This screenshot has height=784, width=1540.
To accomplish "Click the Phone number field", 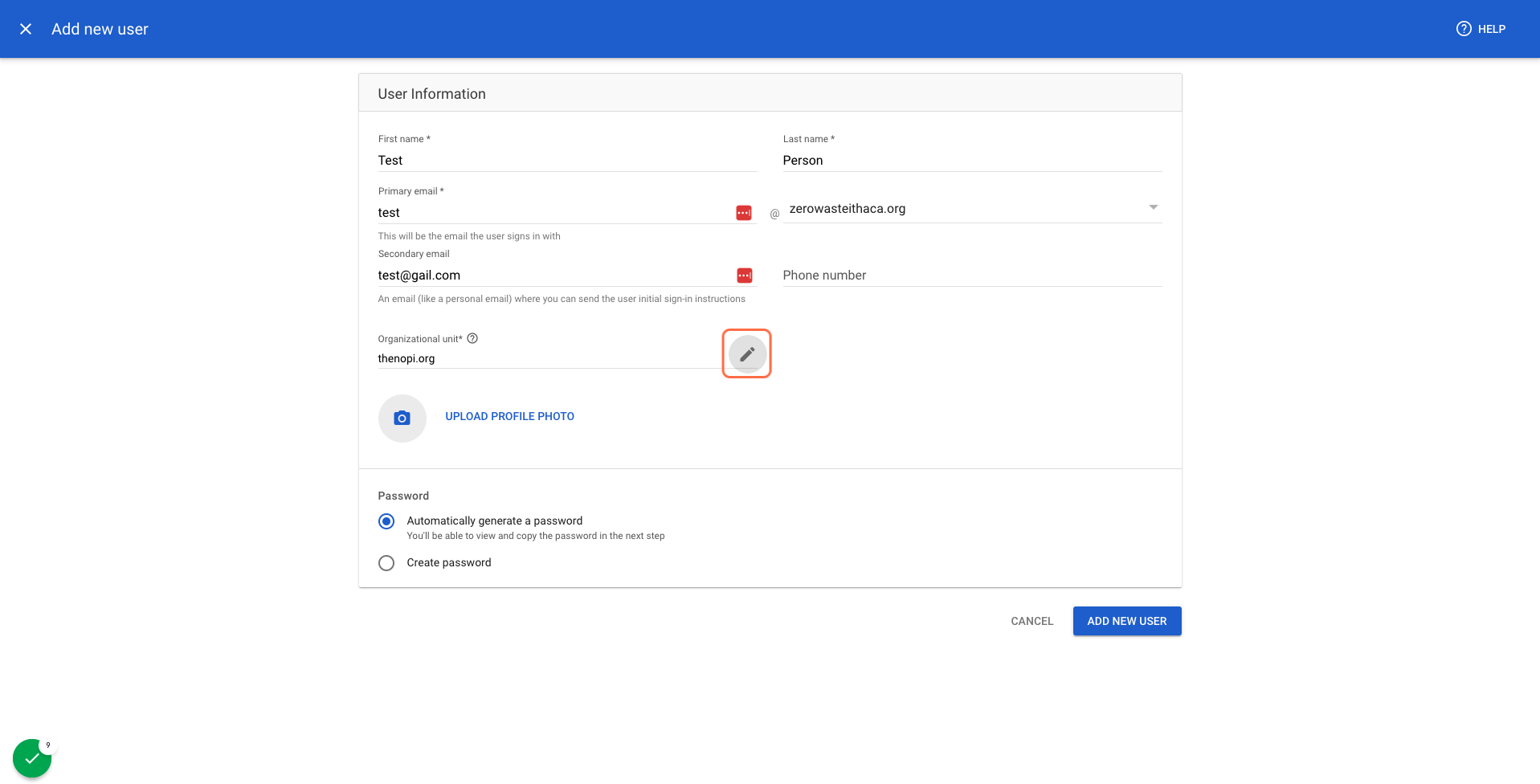I will [x=972, y=276].
